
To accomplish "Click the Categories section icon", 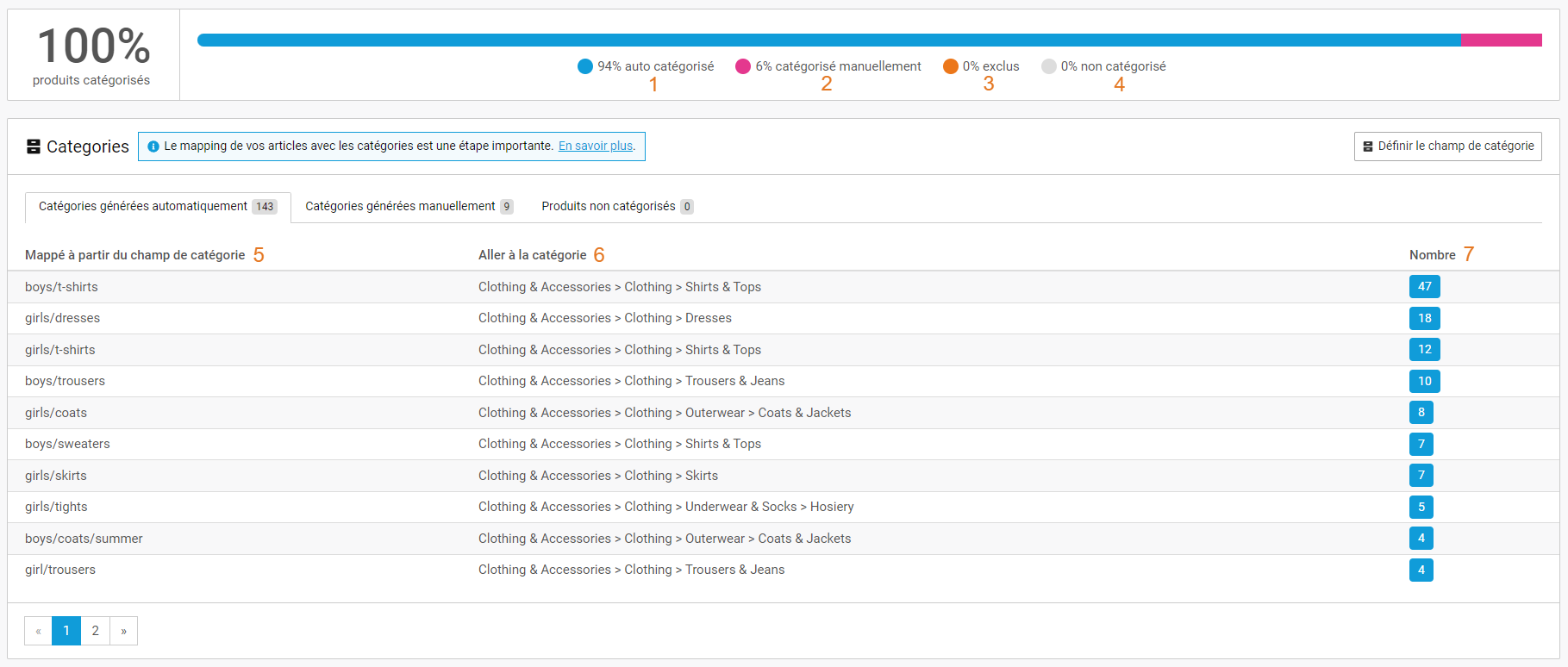I will [x=34, y=146].
